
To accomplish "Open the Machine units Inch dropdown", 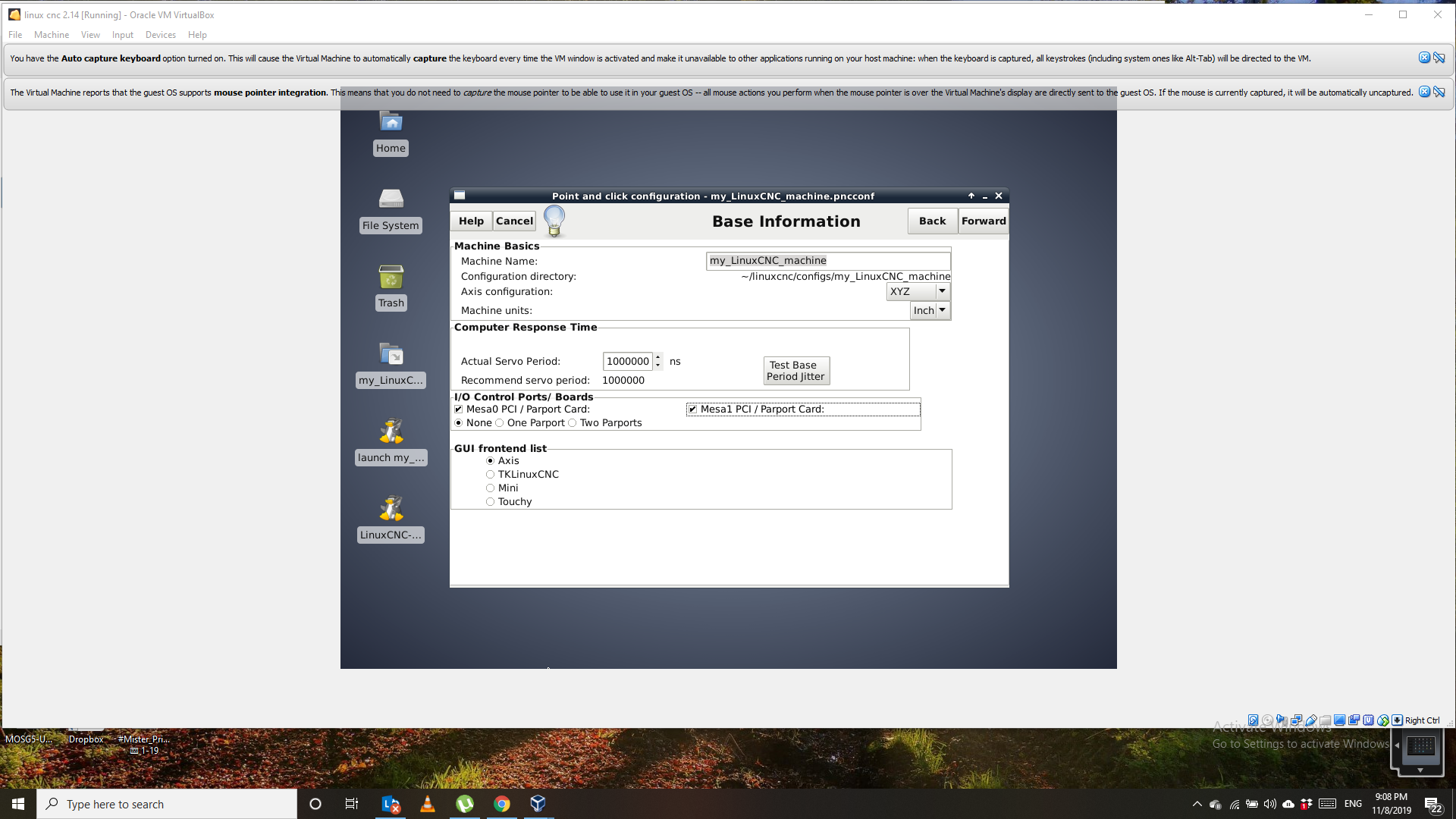I will 930,310.
